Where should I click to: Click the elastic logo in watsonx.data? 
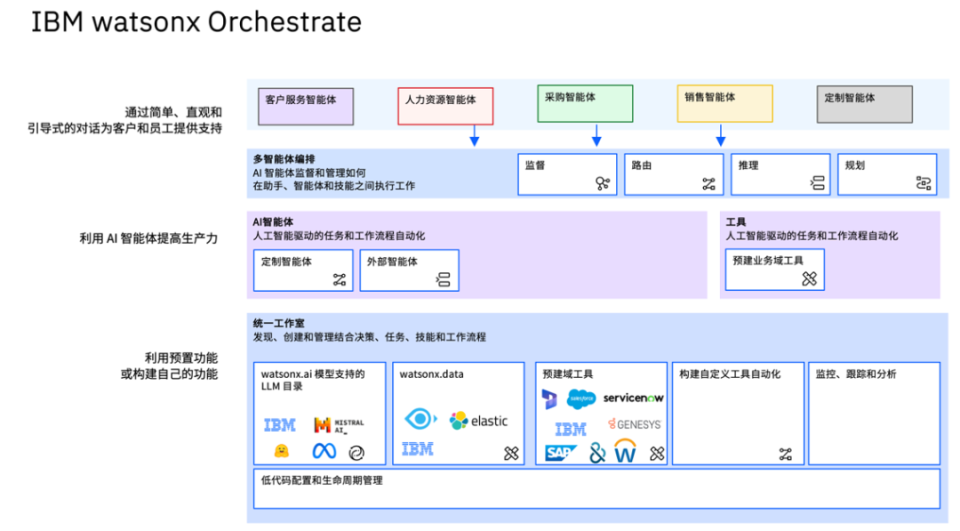[479, 421]
